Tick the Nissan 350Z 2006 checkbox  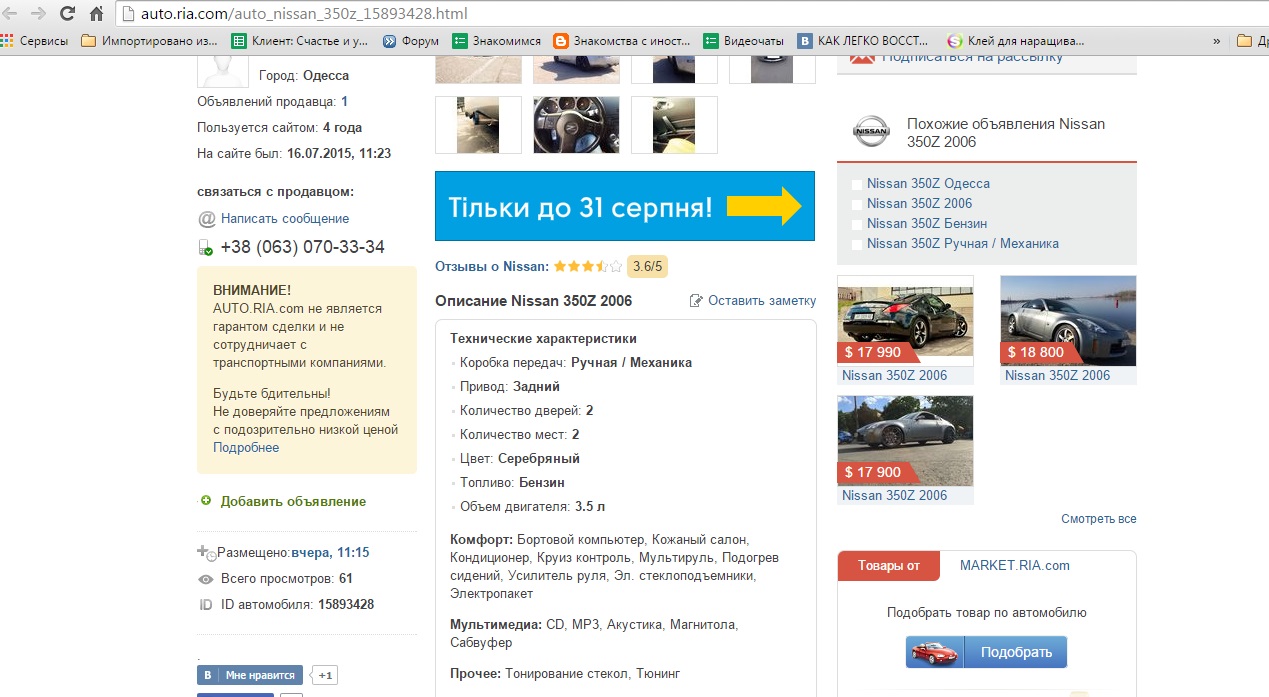pyautogui.click(x=857, y=204)
